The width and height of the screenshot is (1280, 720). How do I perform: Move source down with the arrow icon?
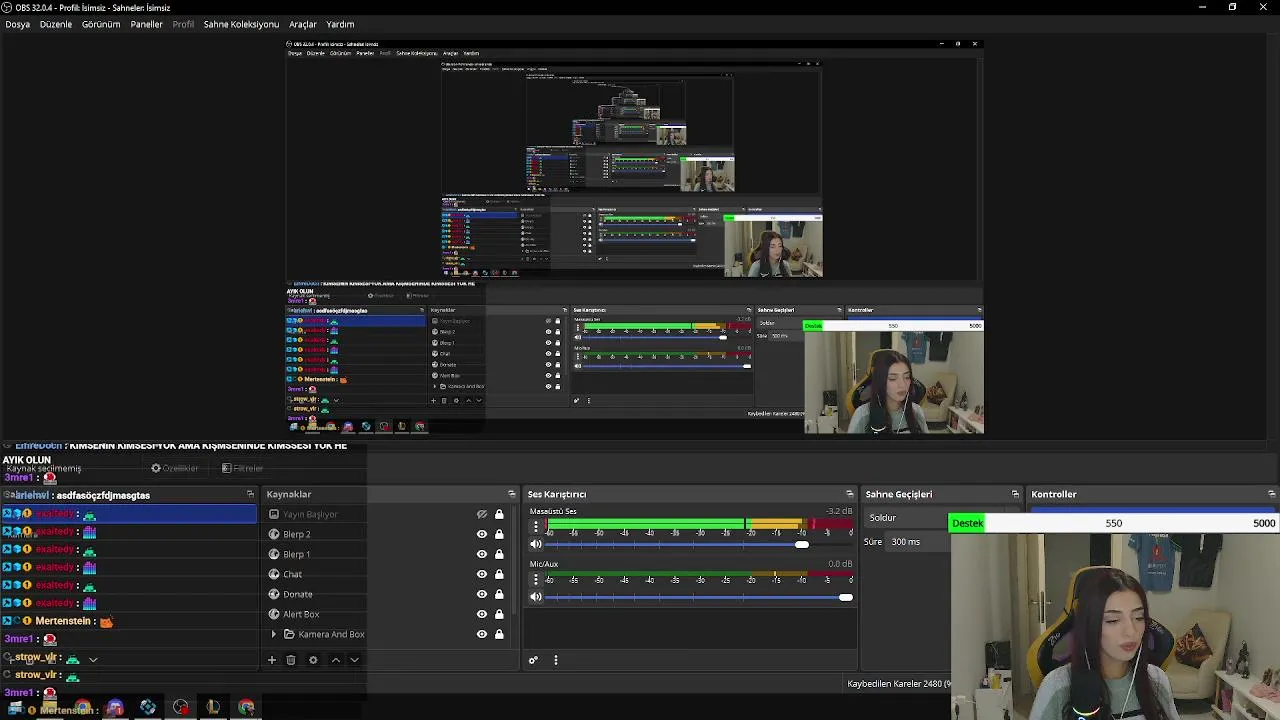click(x=354, y=660)
